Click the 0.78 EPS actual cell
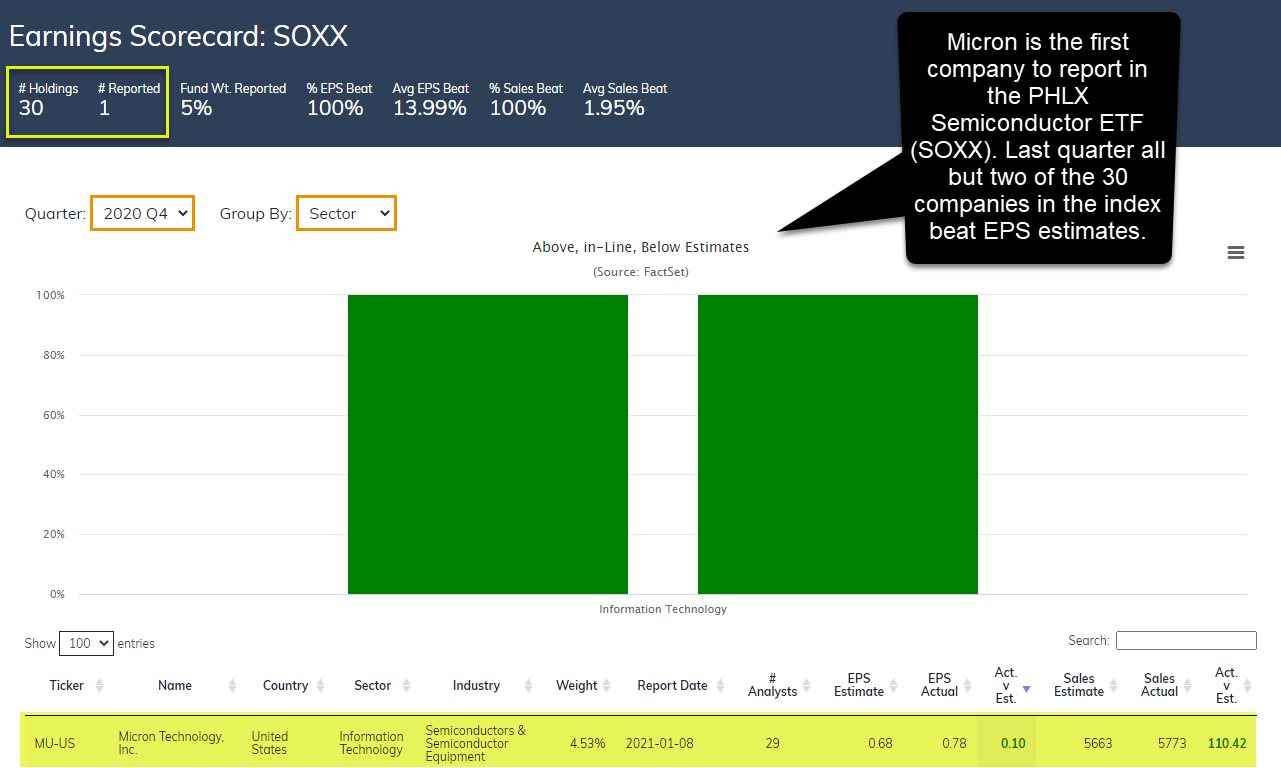The height and width of the screenshot is (768, 1281). (x=954, y=743)
